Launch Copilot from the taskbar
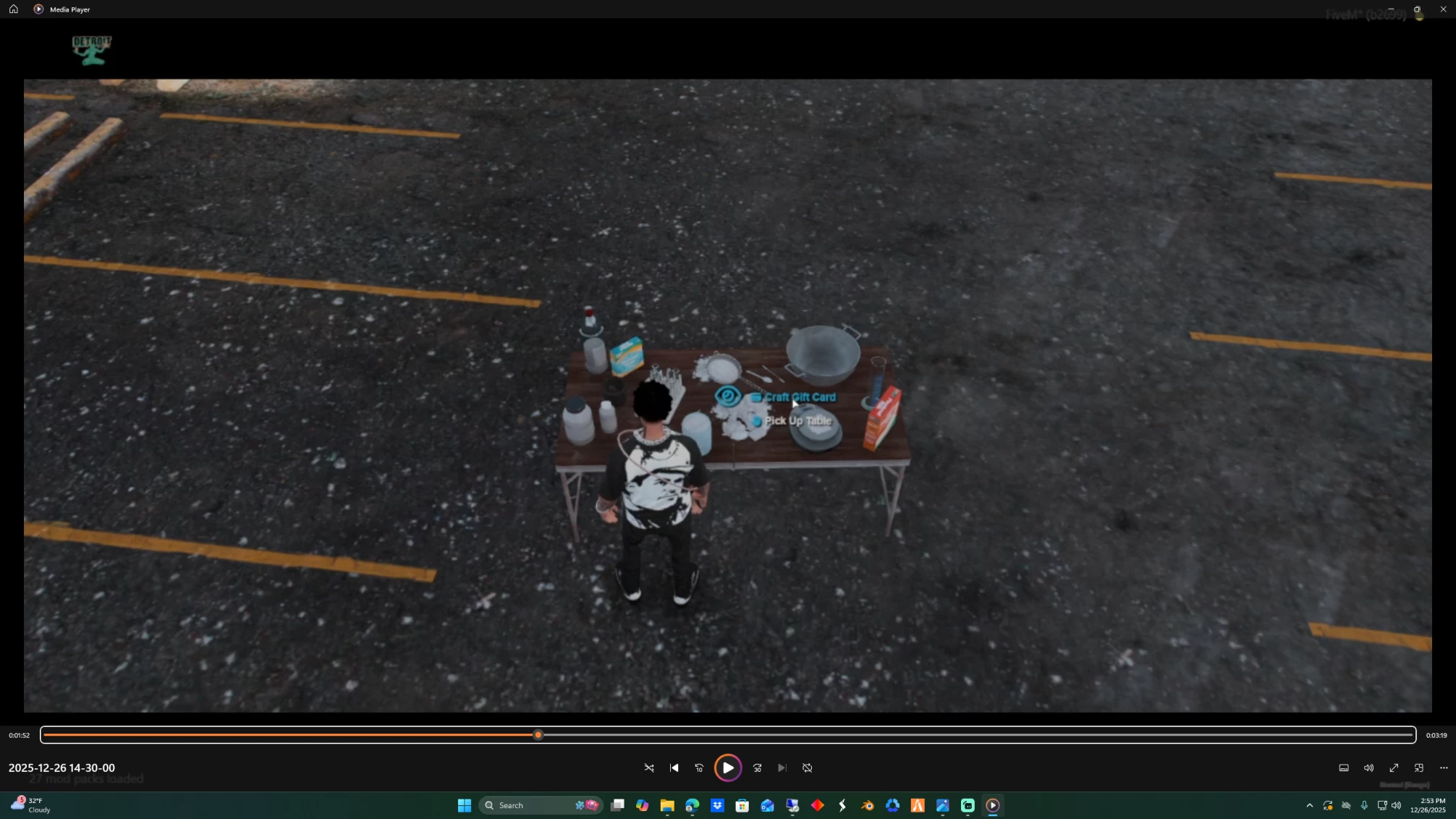This screenshot has width=1456, height=819. pos(642,805)
